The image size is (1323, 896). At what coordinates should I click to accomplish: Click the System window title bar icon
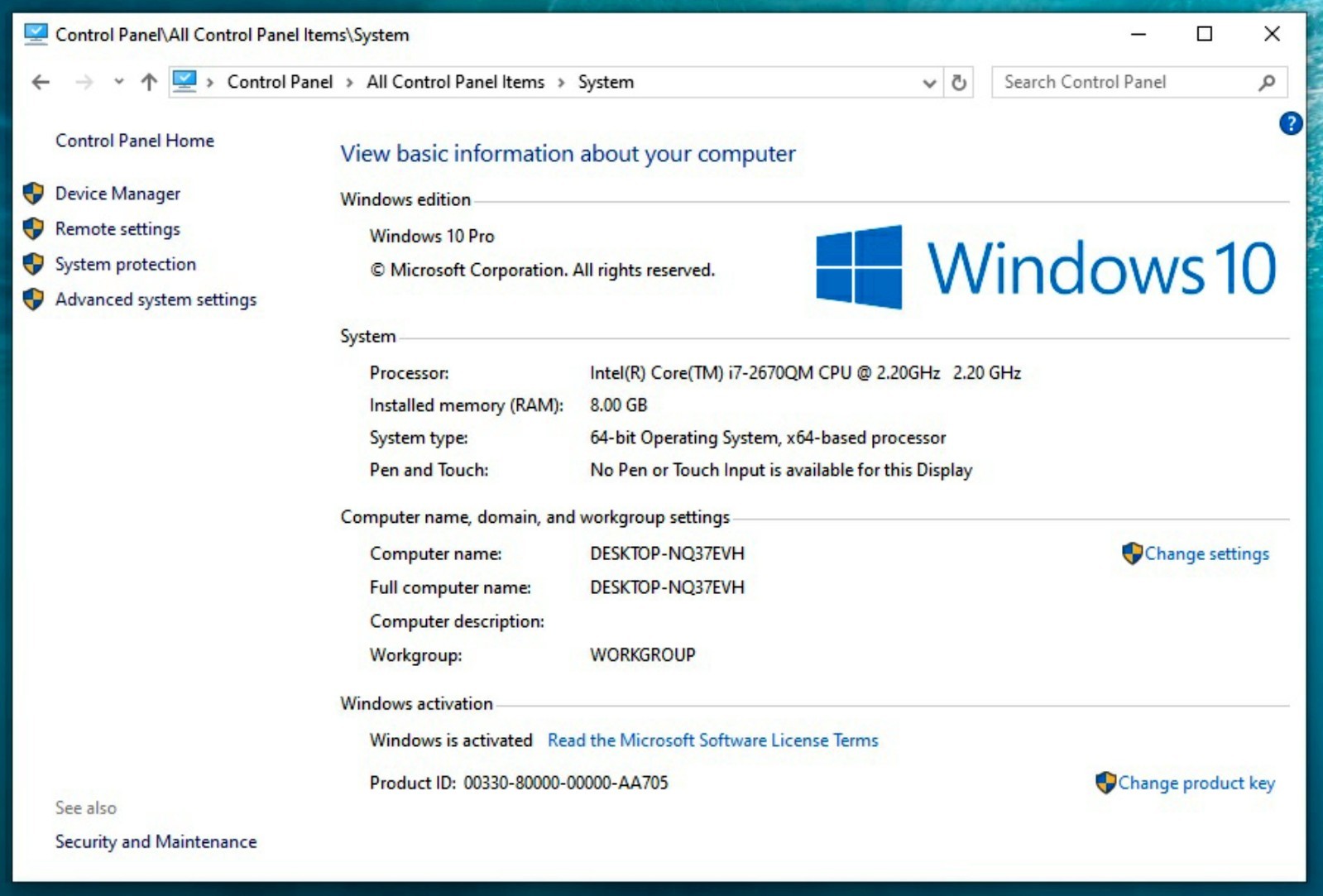click(36, 34)
